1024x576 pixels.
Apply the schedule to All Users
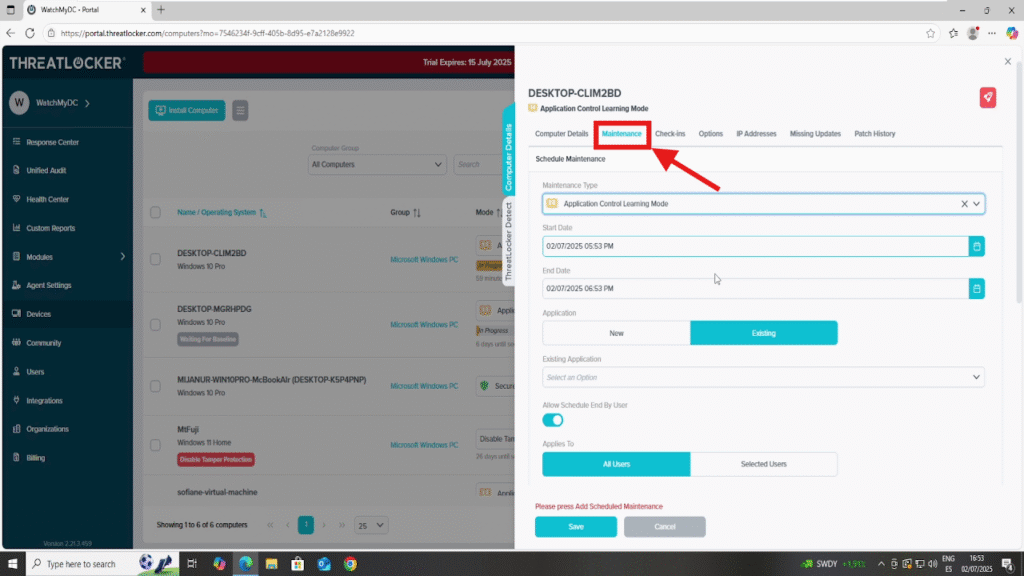tap(616, 464)
